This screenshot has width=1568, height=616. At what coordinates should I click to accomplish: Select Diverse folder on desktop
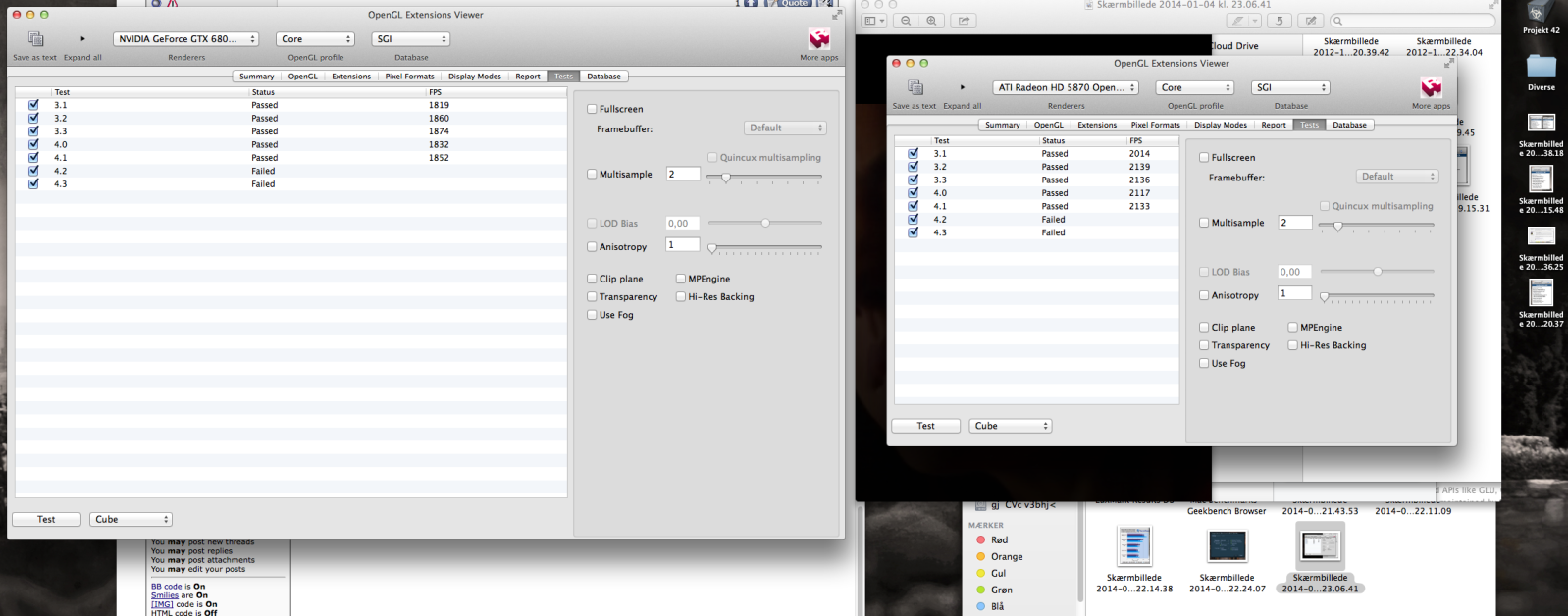(1541, 66)
